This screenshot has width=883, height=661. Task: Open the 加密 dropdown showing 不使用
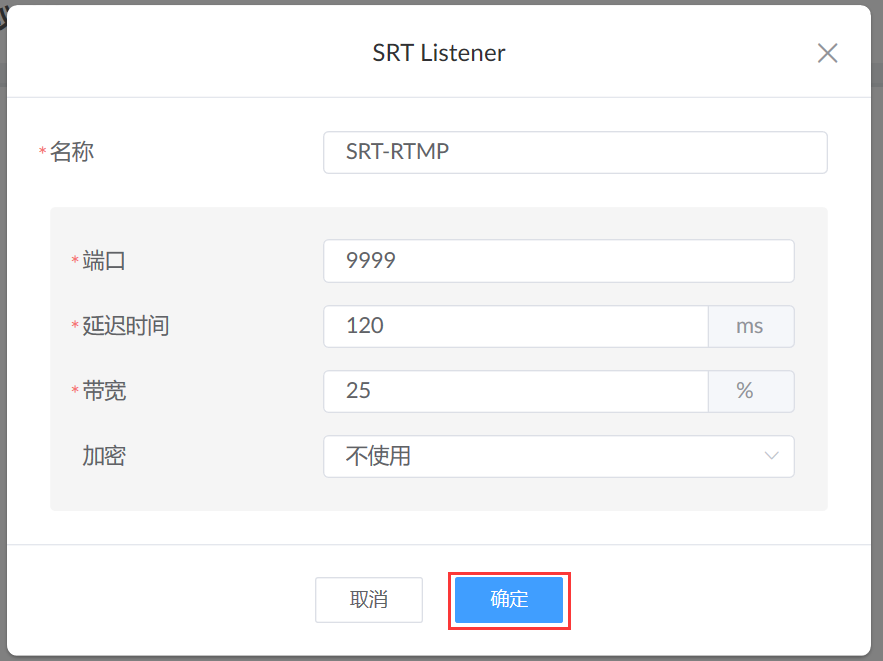(559, 456)
